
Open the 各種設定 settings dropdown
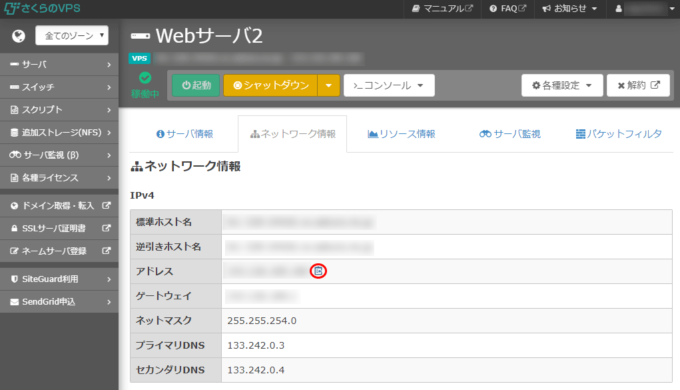562,85
